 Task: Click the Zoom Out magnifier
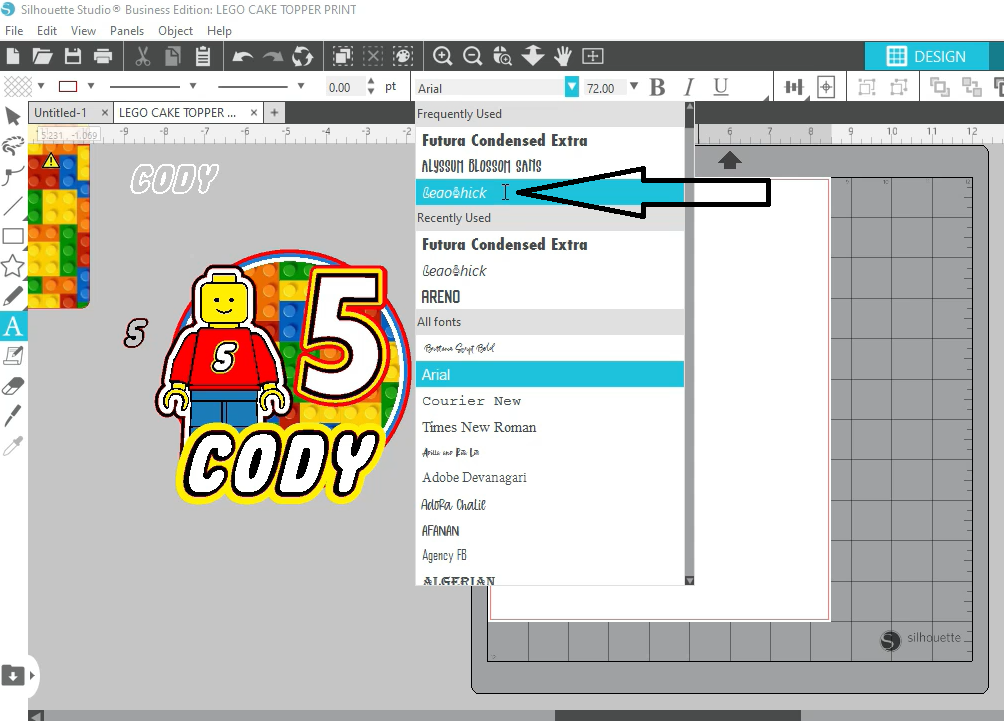(x=473, y=56)
